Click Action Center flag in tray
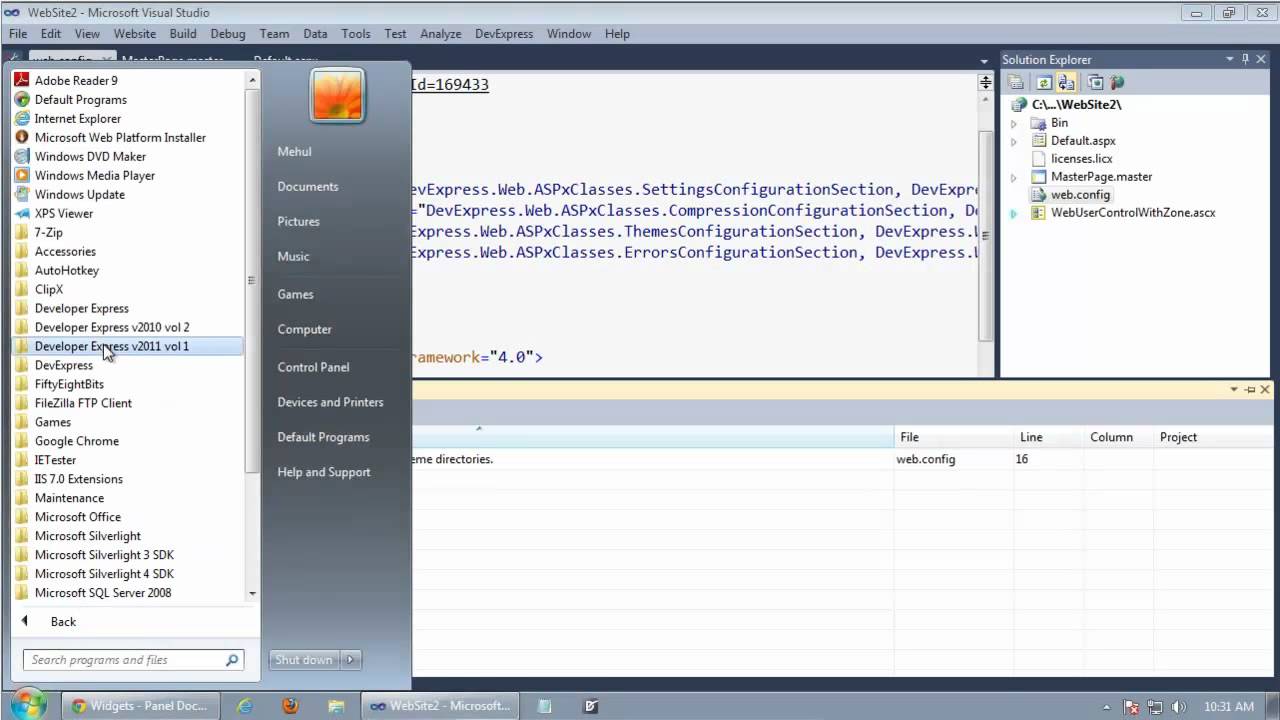1280x720 pixels. point(1133,706)
